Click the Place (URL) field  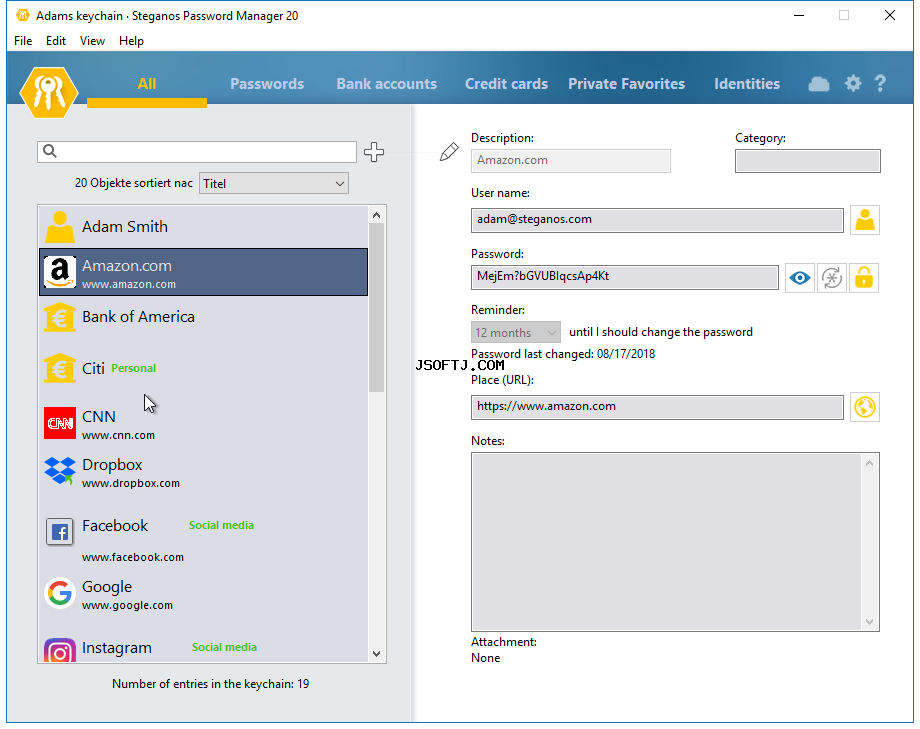657,407
